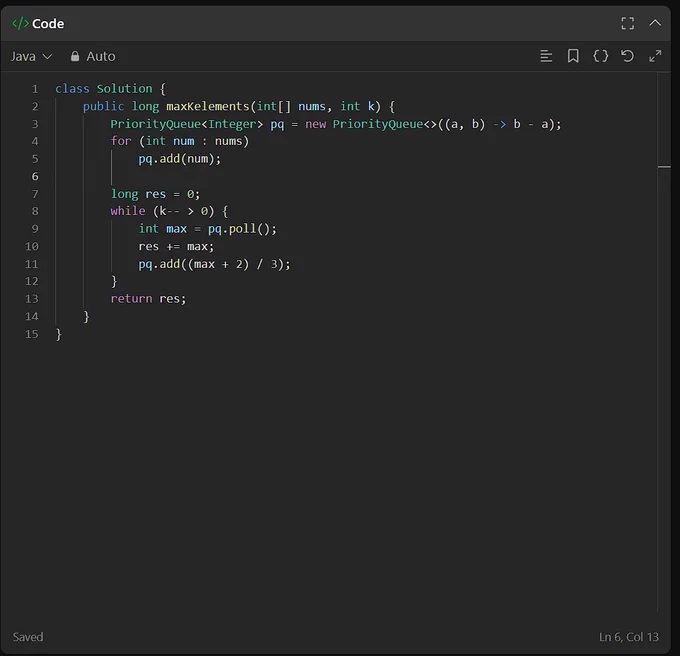This screenshot has width=680, height=656.
Task: Click the 'res += max;' statement
Action: tap(176, 246)
